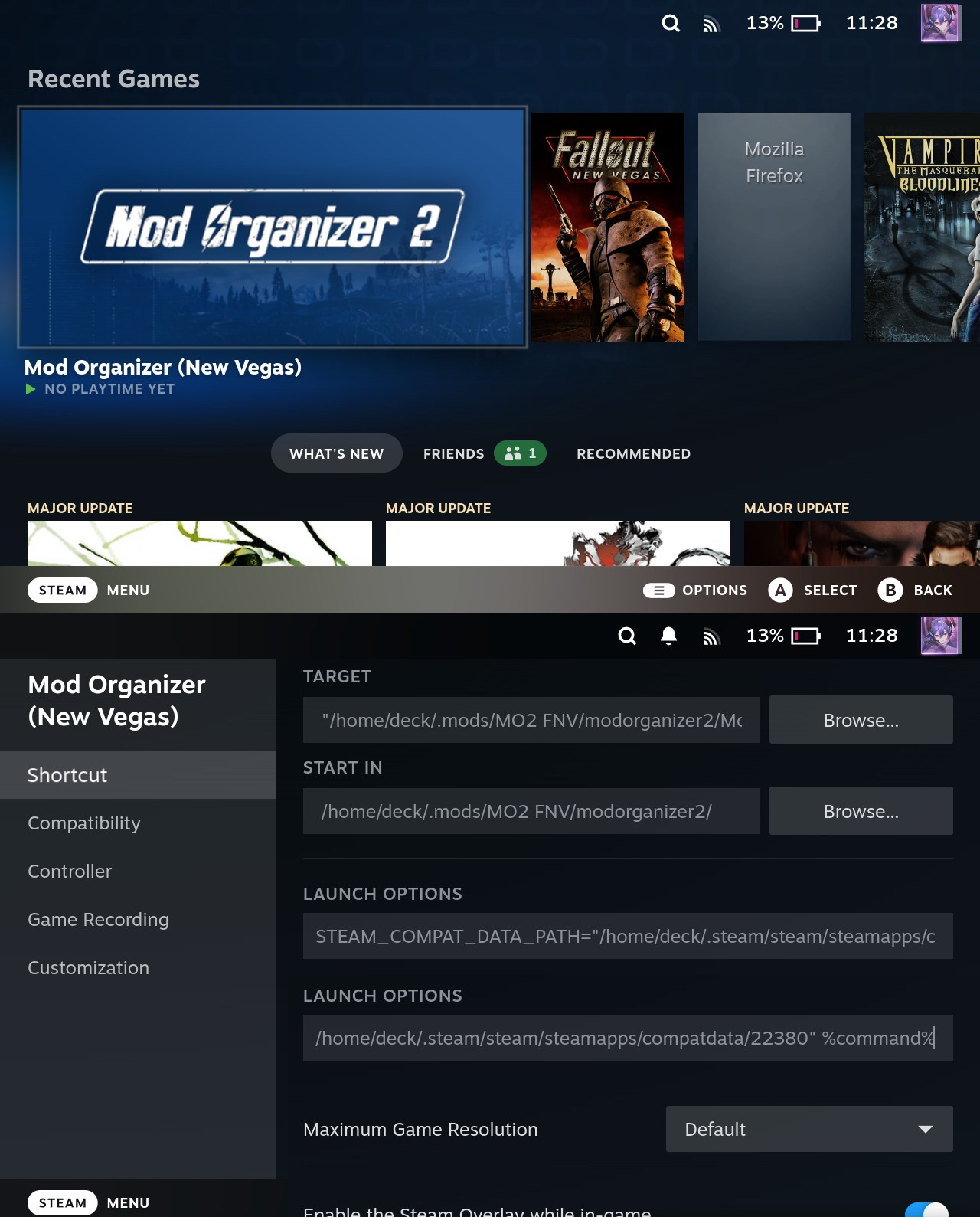Viewport: 980px width, 1217px height.
Task: Expand the Maximum Game Resolution dropdown
Action: point(809,1129)
